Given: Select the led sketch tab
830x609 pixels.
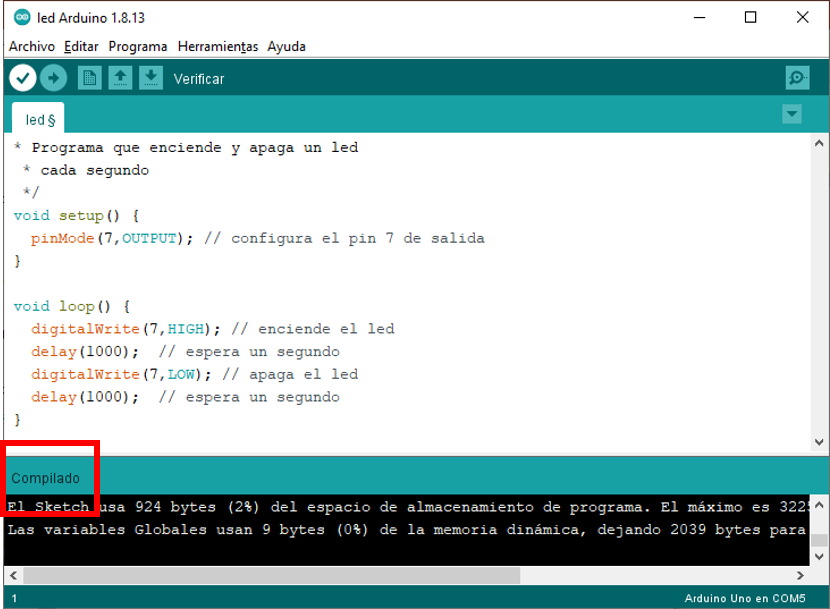Looking at the screenshot, I should [38, 119].
